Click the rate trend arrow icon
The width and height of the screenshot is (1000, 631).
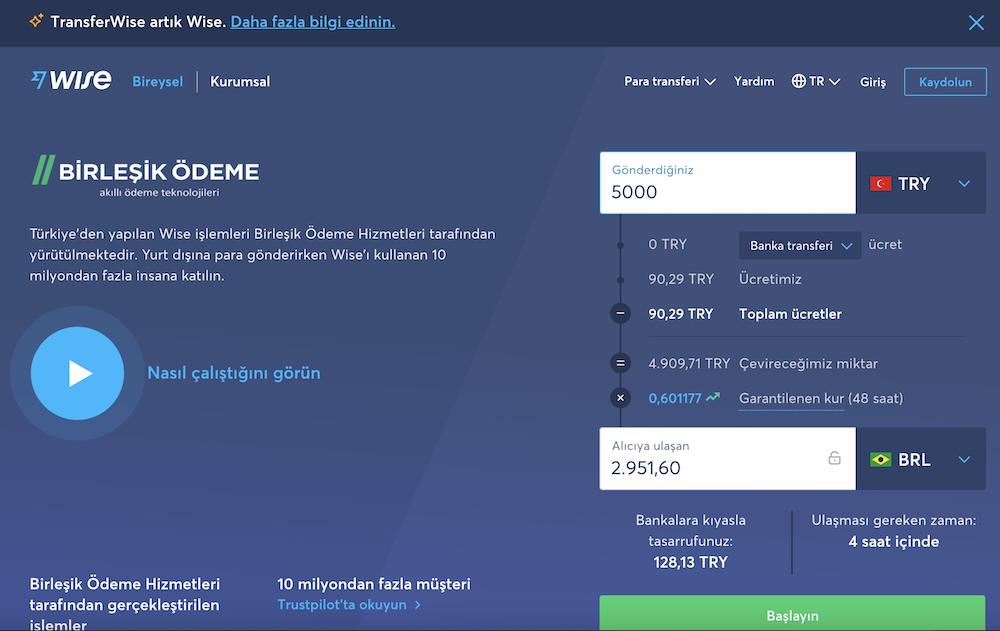(713, 397)
